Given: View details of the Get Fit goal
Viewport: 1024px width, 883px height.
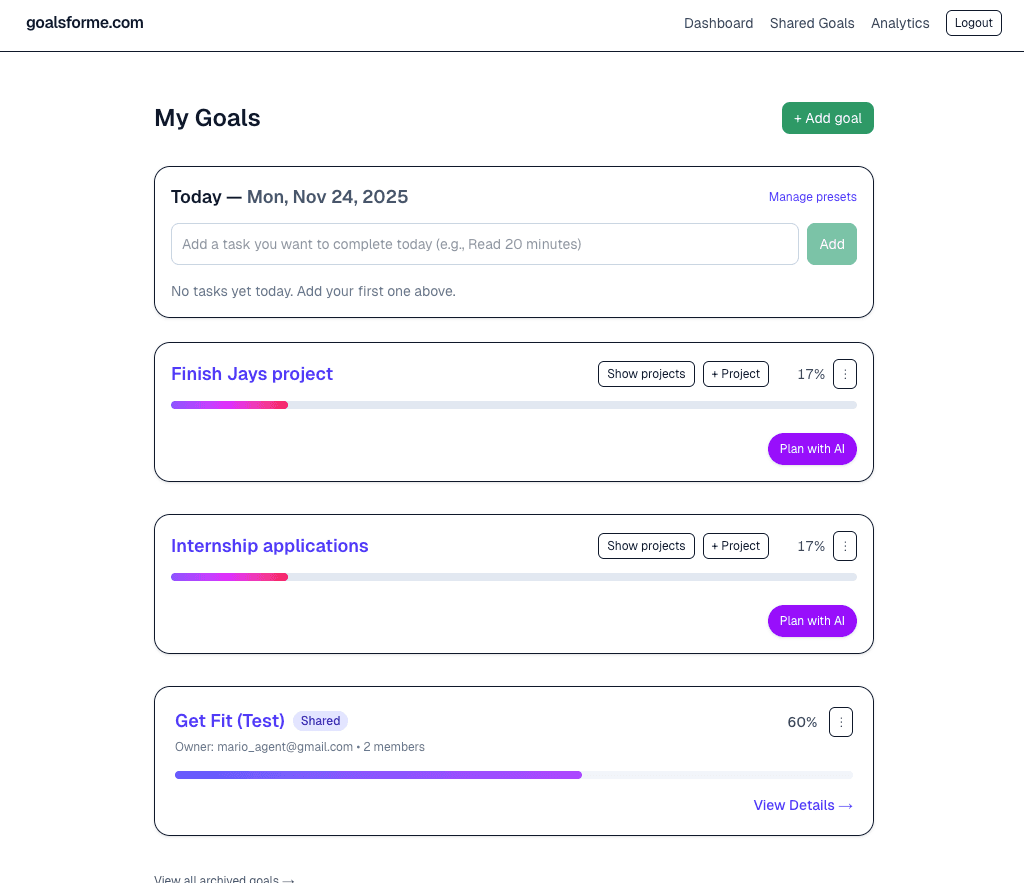Looking at the screenshot, I should [802, 805].
